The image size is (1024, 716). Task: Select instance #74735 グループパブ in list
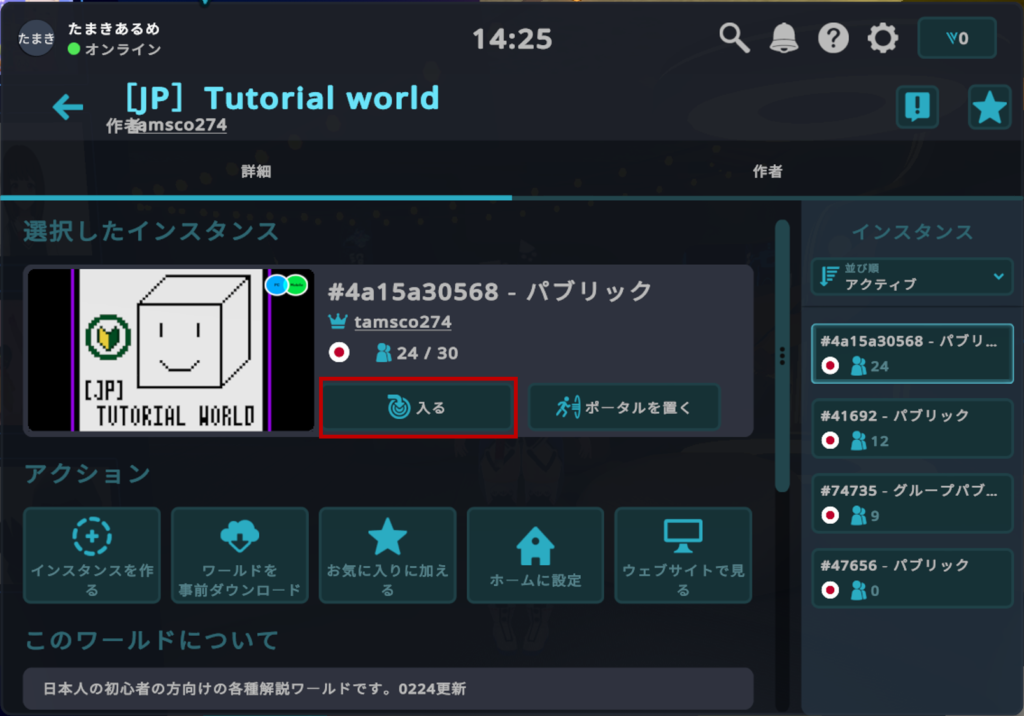click(912, 503)
